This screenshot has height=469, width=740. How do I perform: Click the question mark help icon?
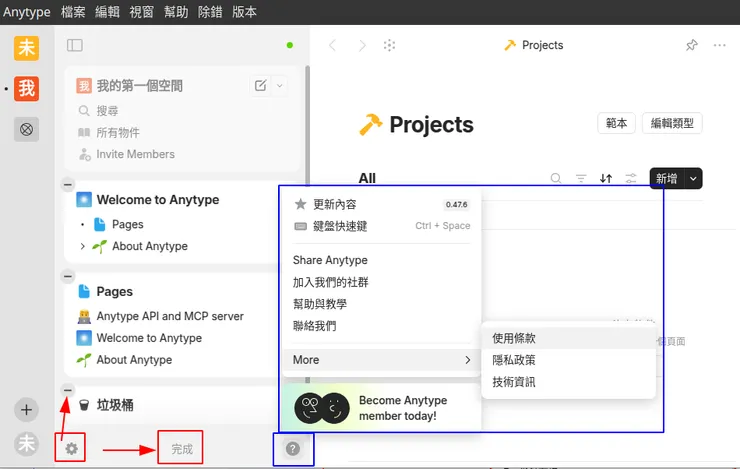(x=293, y=449)
